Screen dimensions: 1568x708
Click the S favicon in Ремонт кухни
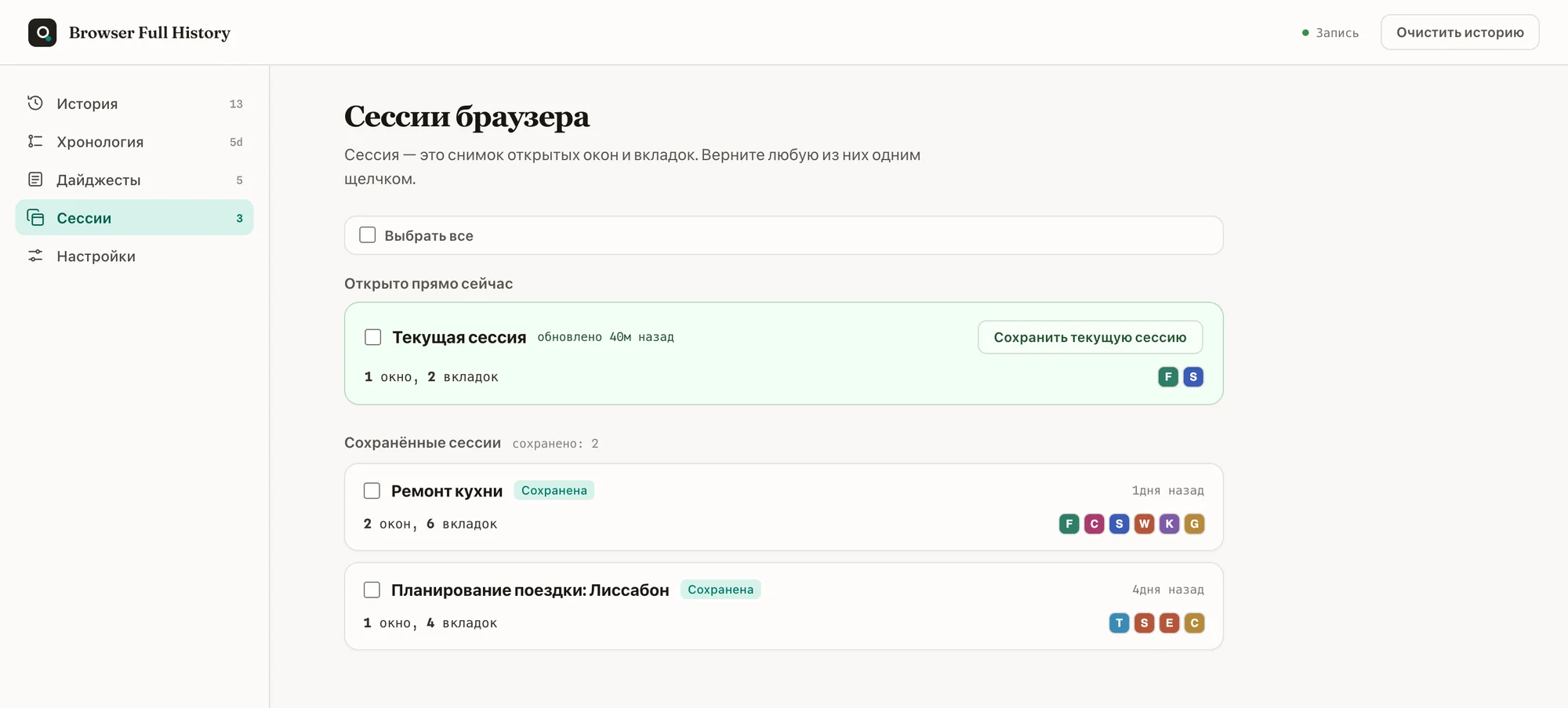tap(1120, 524)
